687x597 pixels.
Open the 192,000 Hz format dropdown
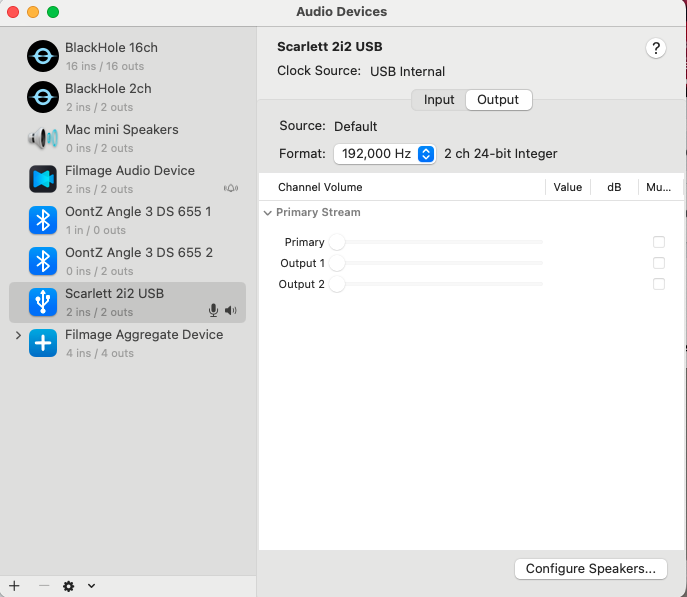[384, 154]
